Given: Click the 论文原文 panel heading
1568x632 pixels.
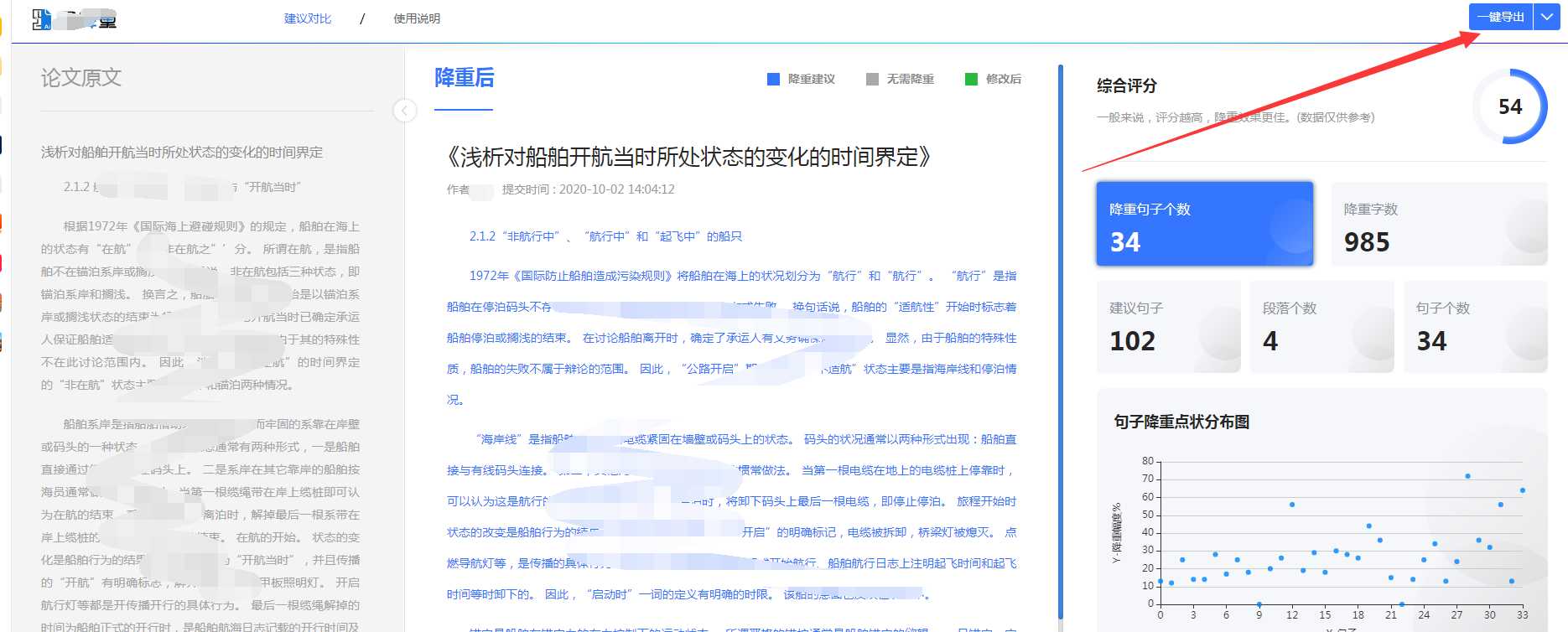Looking at the screenshot, I should [x=81, y=78].
